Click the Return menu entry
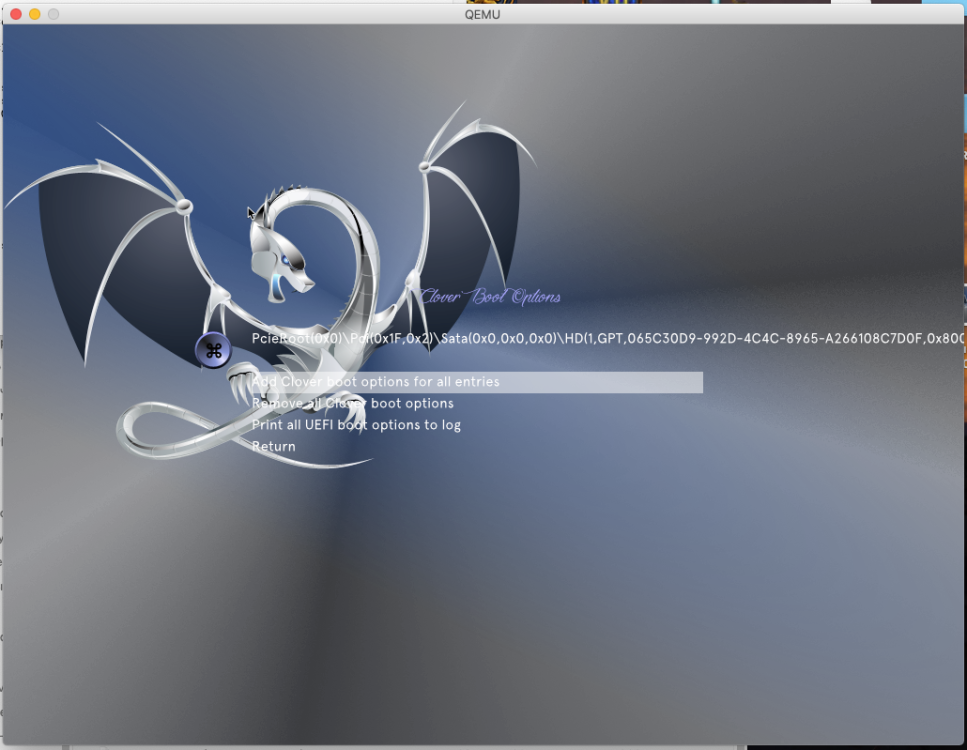Image resolution: width=967 pixels, height=750 pixels. (x=273, y=447)
